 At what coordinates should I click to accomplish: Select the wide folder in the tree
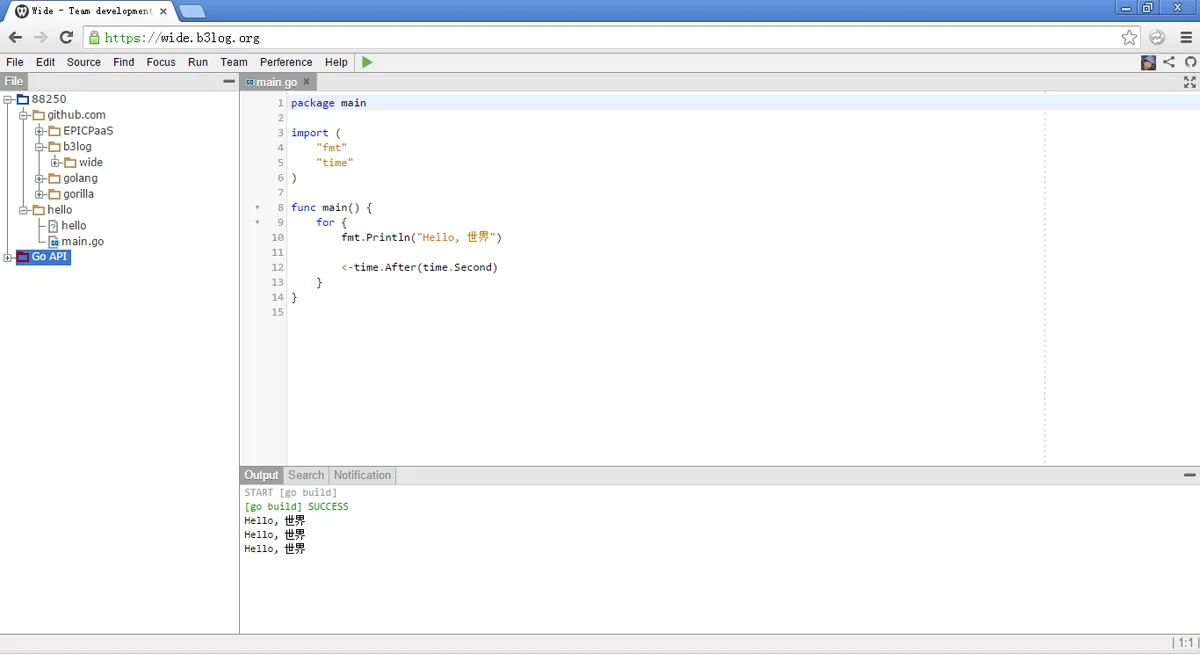(91, 162)
